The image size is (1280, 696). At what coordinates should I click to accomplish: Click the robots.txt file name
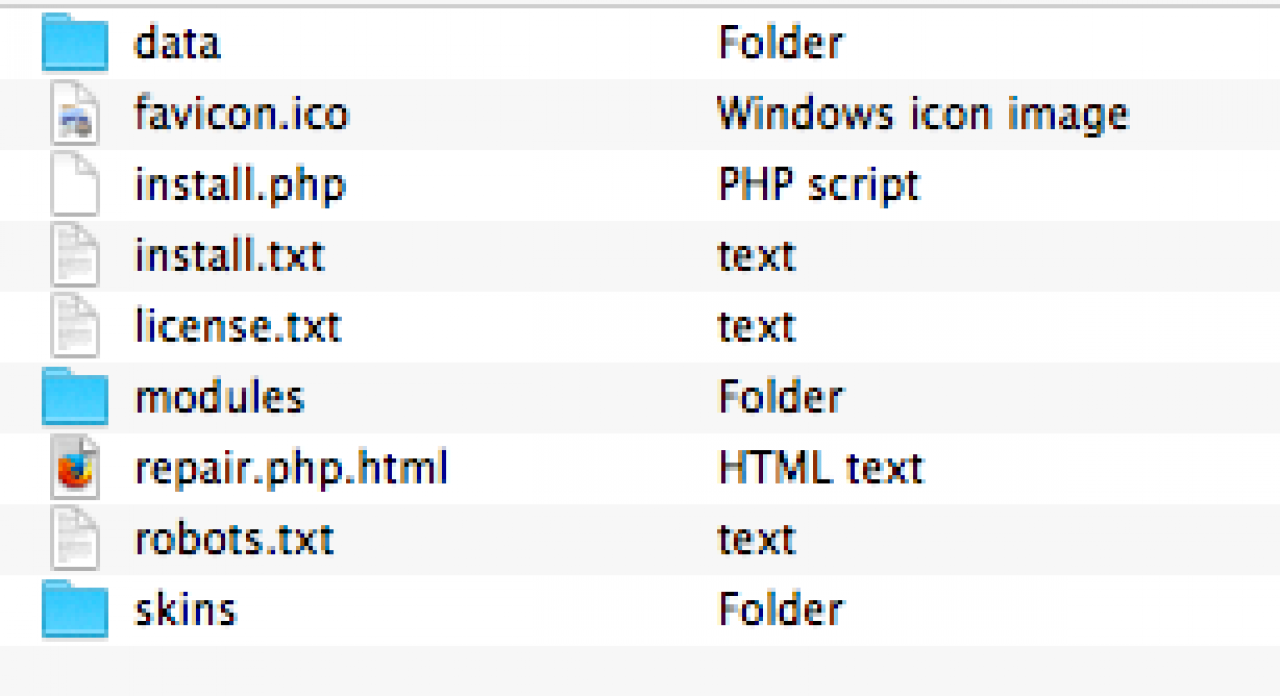coord(234,540)
